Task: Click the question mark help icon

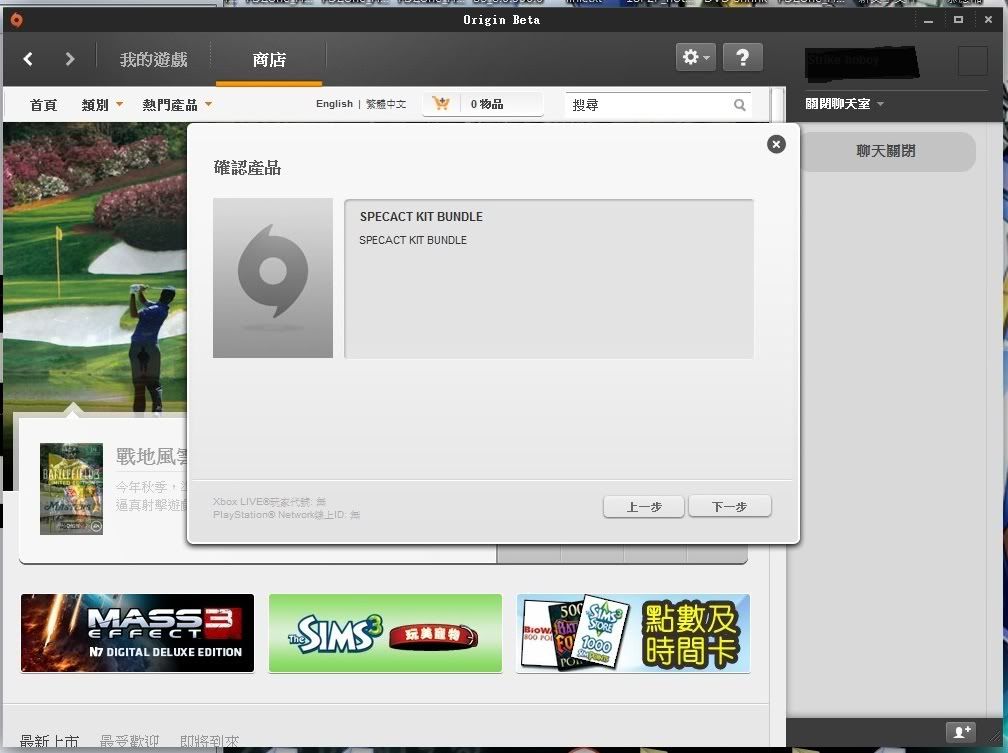Action: click(x=742, y=58)
